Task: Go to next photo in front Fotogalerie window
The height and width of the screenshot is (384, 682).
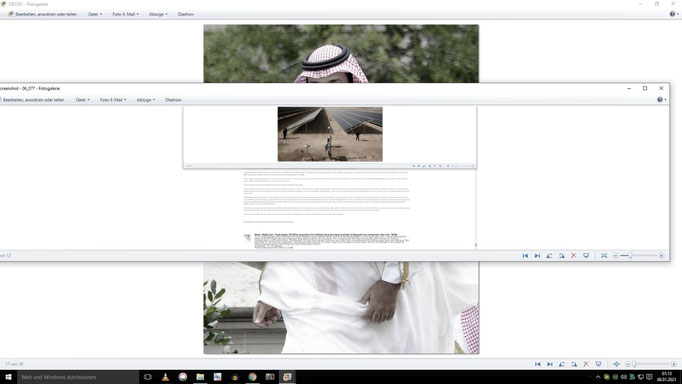Action: pos(537,256)
